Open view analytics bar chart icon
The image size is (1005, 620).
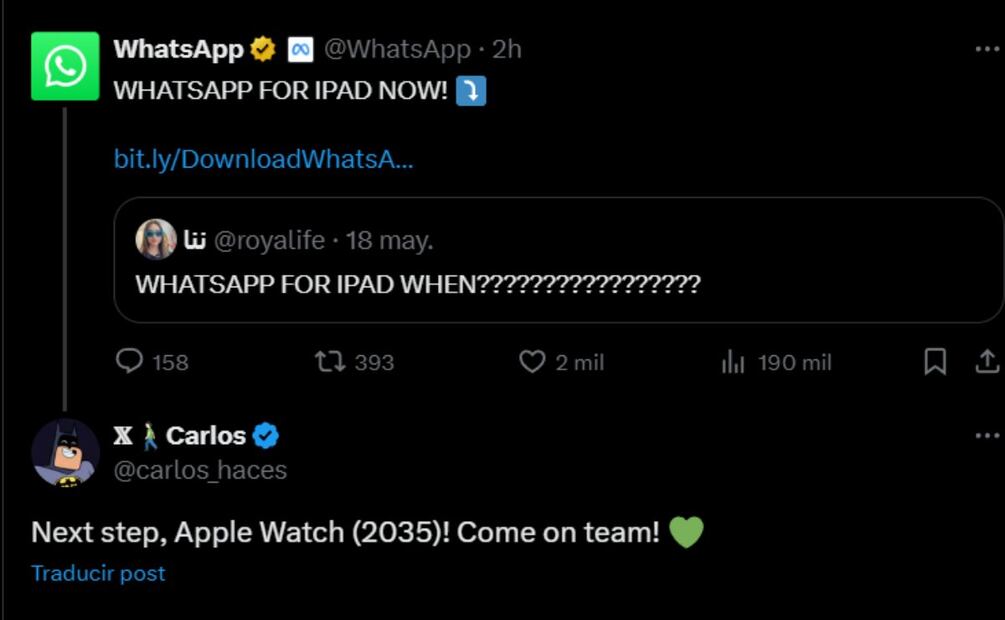(x=733, y=362)
